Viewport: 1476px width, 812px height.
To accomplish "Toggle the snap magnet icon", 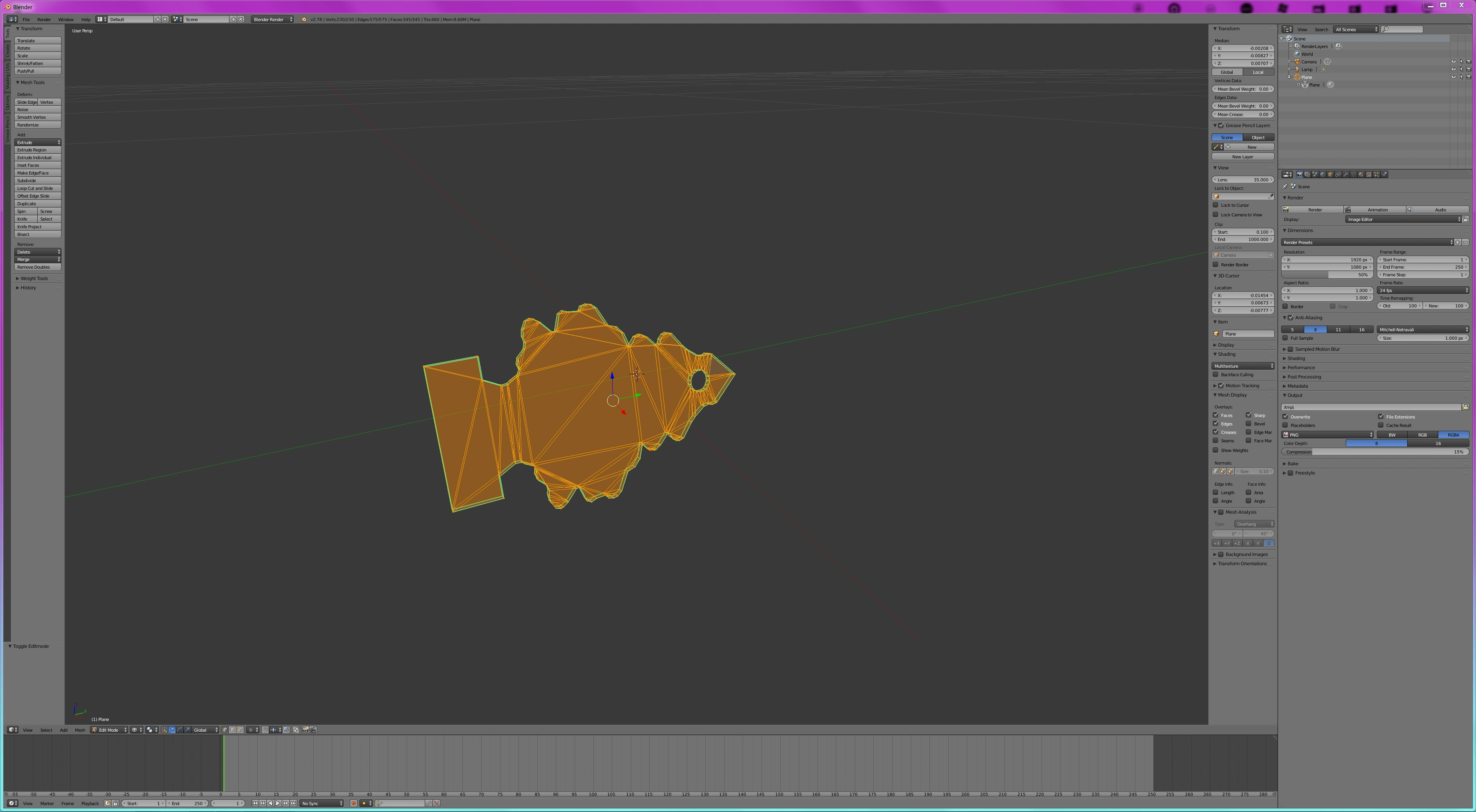I will pyautogui.click(x=265, y=730).
